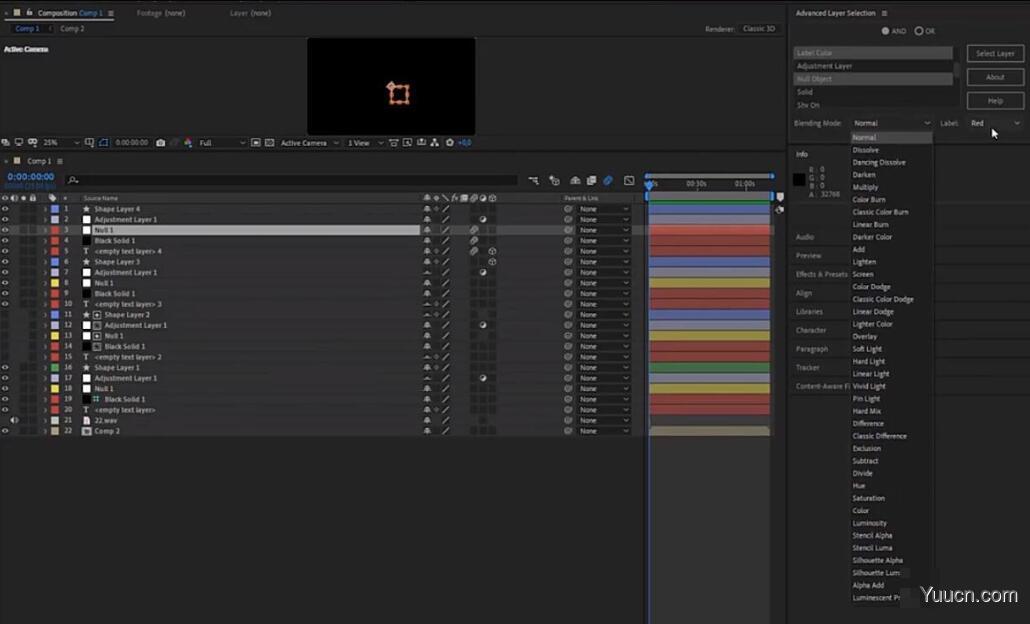1030x624 pixels.
Task: Select the OR radio button
Action: (x=919, y=31)
